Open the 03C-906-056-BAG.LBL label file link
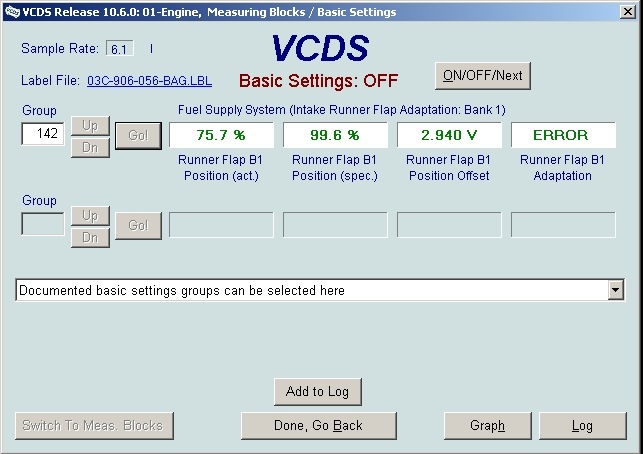This screenshot has height=454, width=643. pyautogui.click(x=149, y=80)
